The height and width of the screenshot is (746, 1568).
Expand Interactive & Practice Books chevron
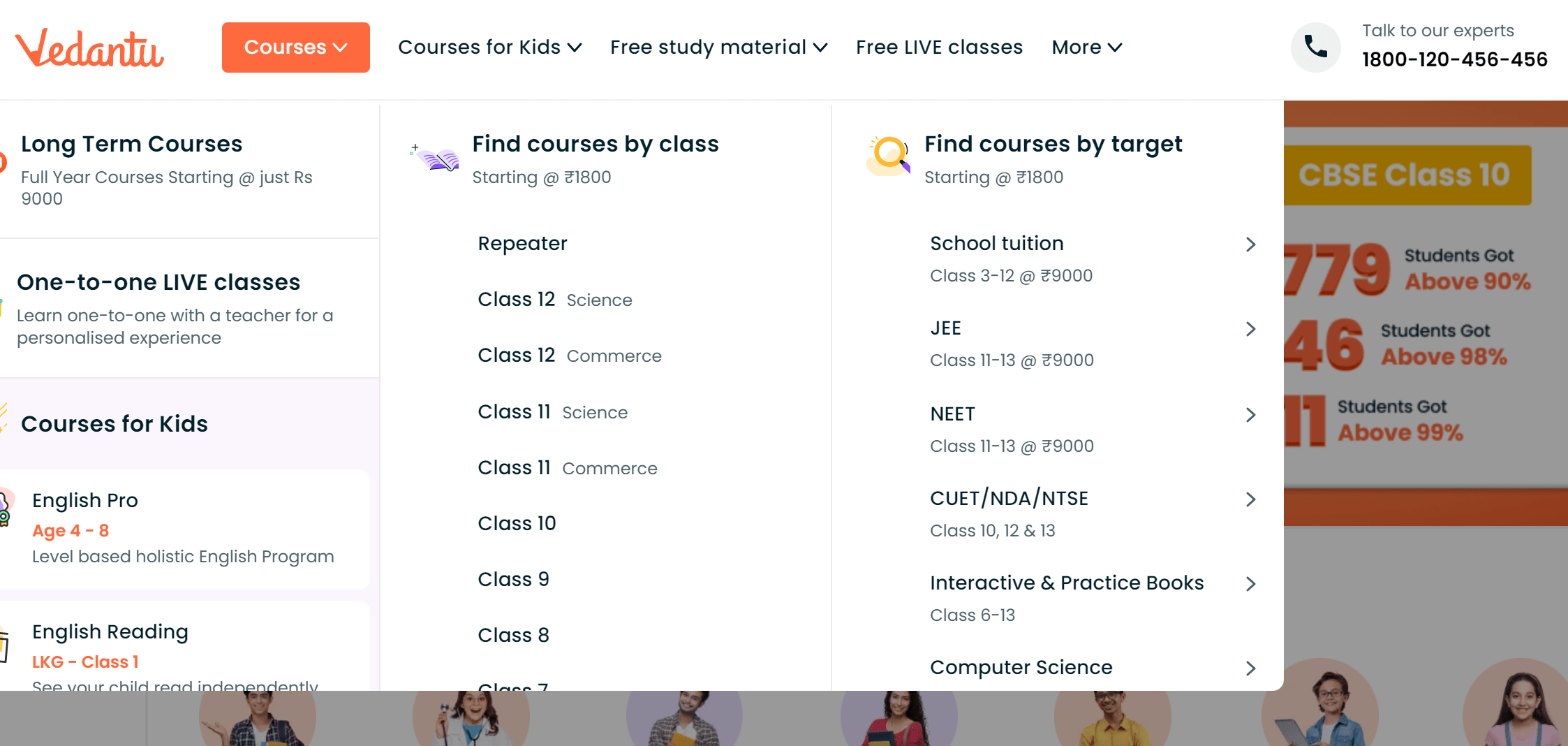tap(1250, 584)
